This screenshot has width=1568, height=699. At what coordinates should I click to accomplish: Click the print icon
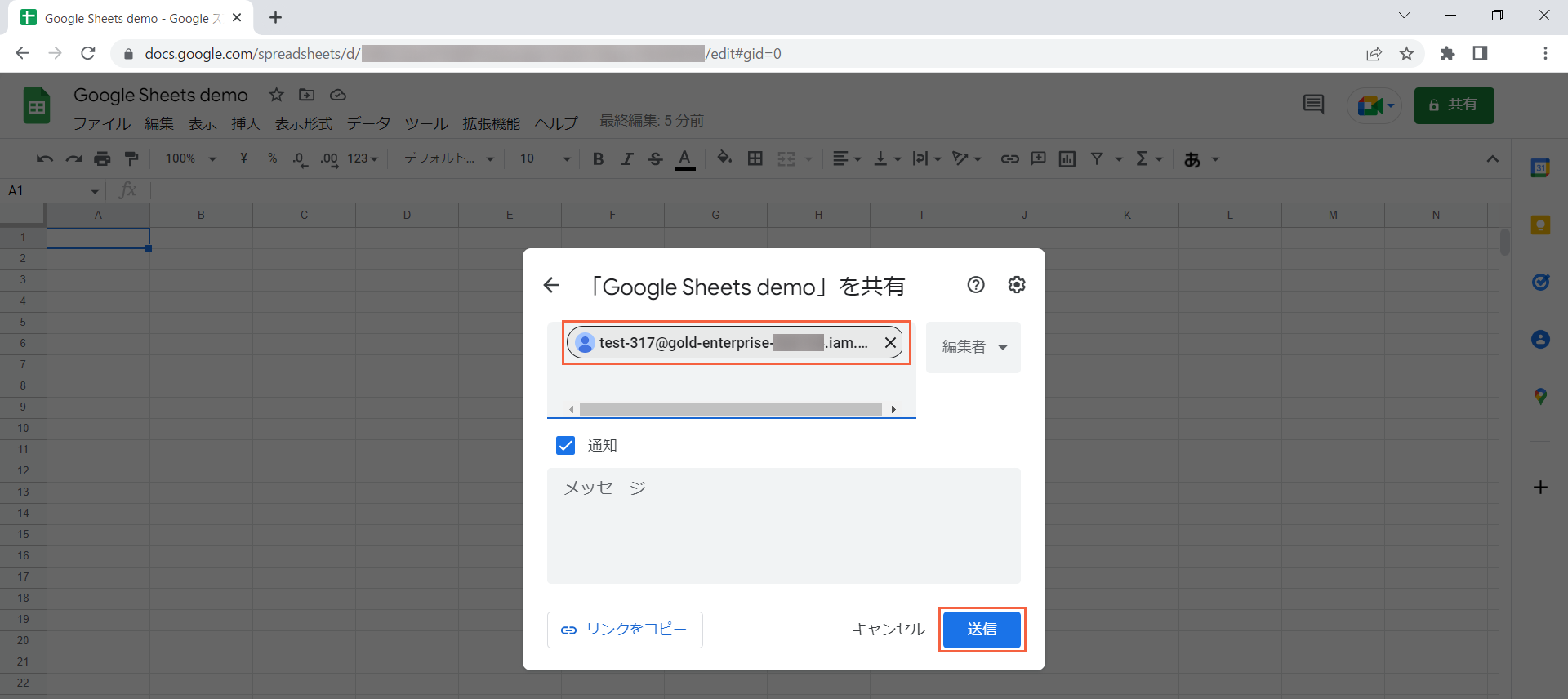(102, 158)
